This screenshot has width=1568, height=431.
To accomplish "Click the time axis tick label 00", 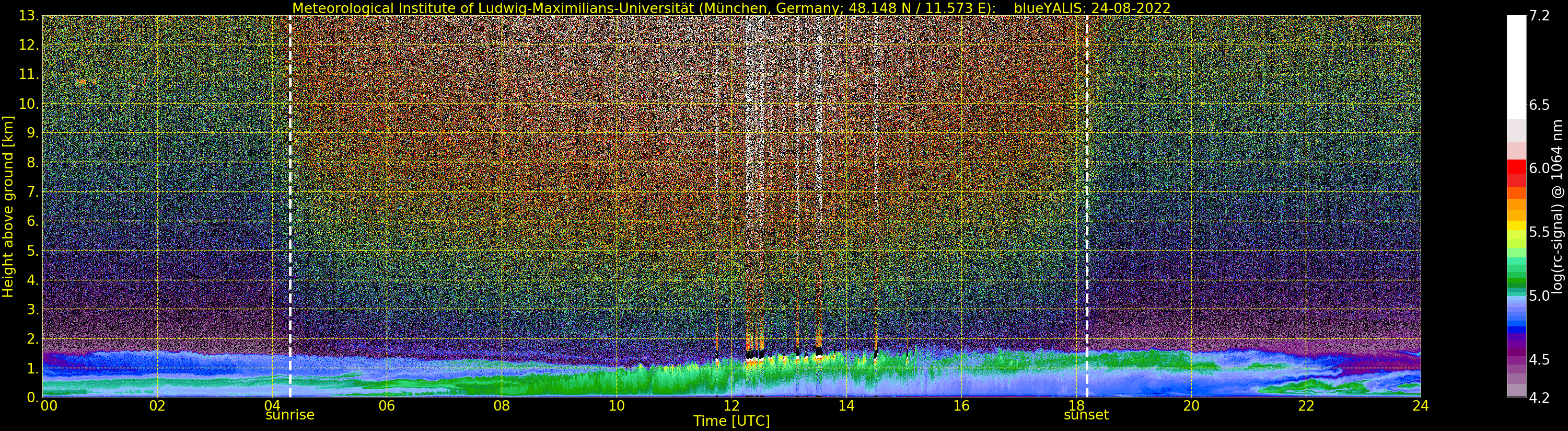I will point(49,405).
